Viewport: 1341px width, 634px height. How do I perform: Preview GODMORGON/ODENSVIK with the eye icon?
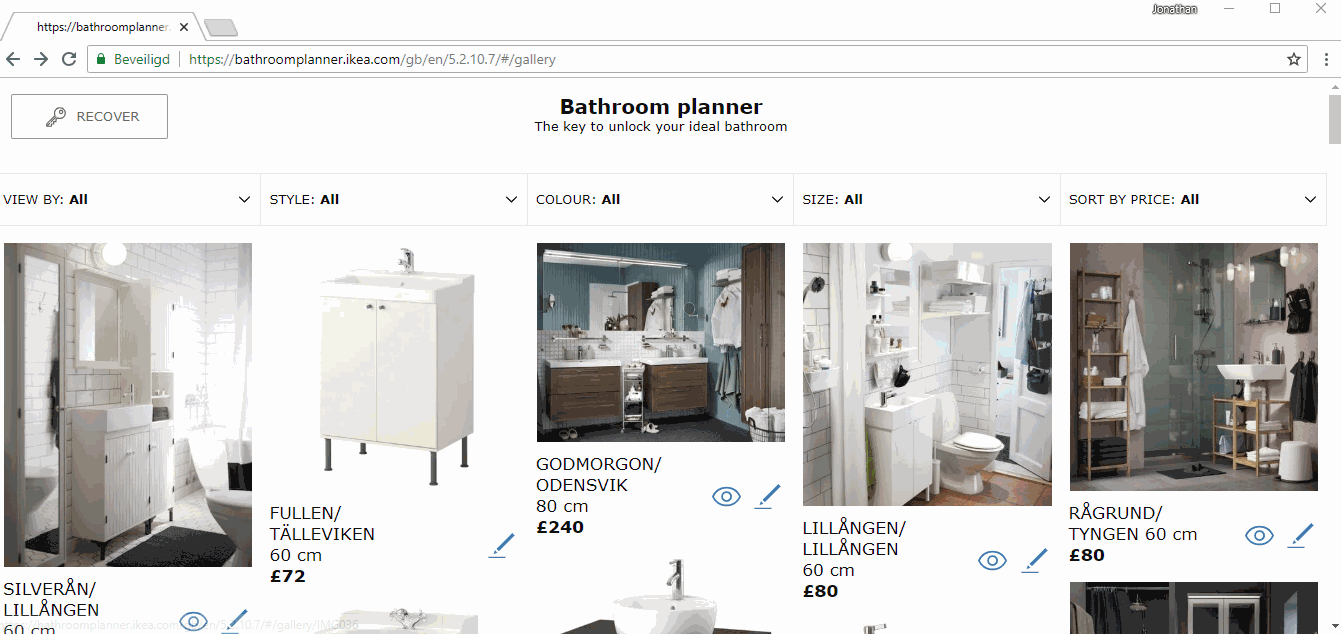(x=726, y=496)
